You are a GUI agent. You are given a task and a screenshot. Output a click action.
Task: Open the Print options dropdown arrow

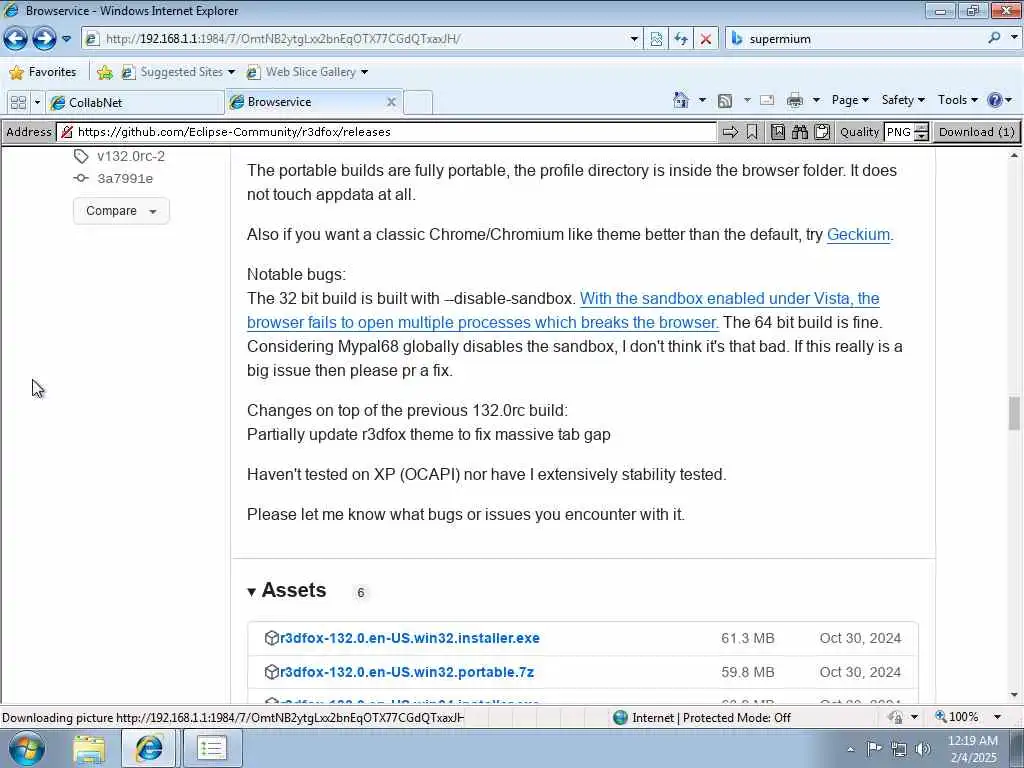(816, 100)
